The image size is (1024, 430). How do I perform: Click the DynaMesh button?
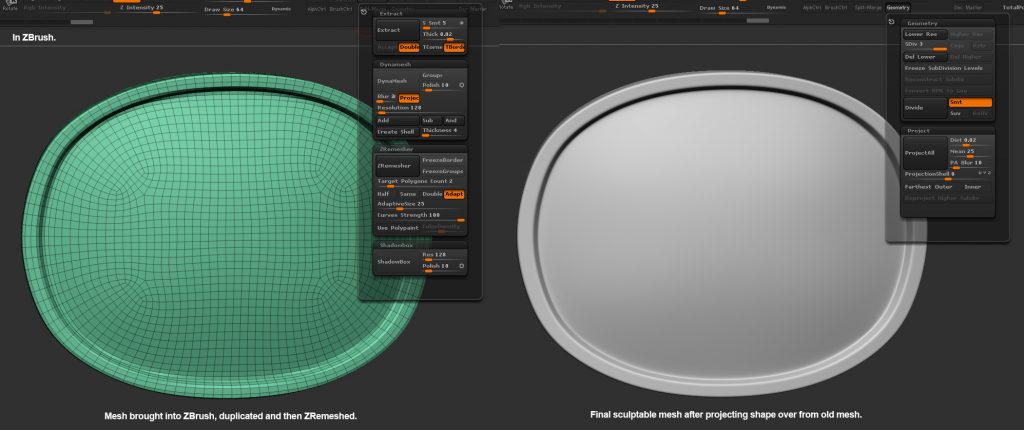(x=397, y=81)
